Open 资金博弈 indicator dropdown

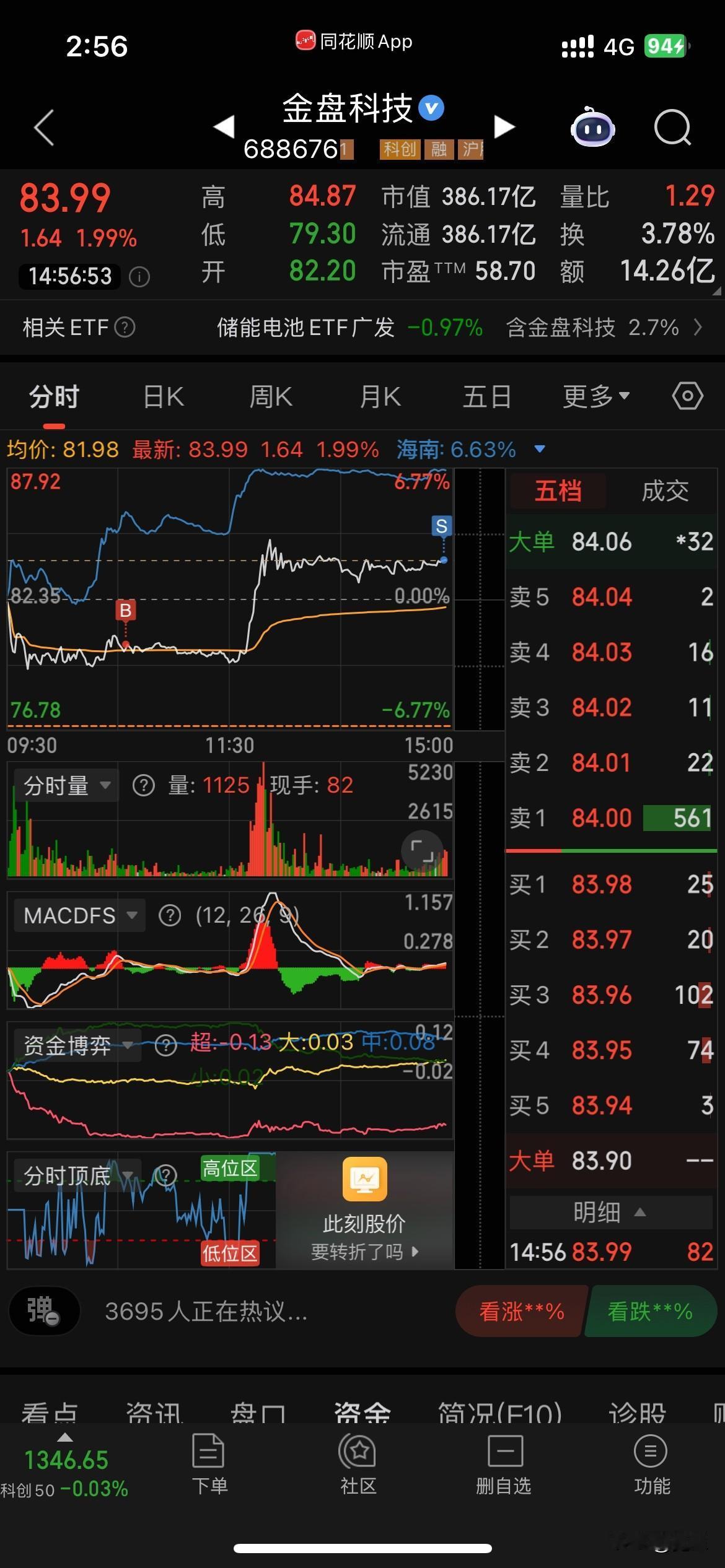coord(77,1046)
